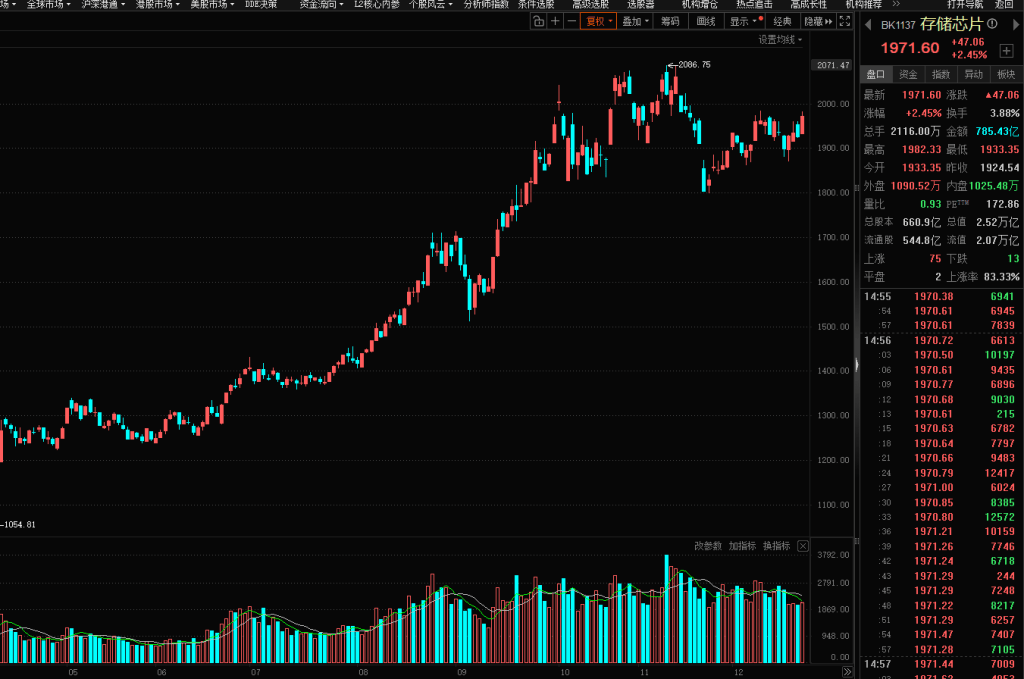Viewport: 1024px width, 679px height.
Task: Enter fullscreen chart view icon
Action: [846, 21]
